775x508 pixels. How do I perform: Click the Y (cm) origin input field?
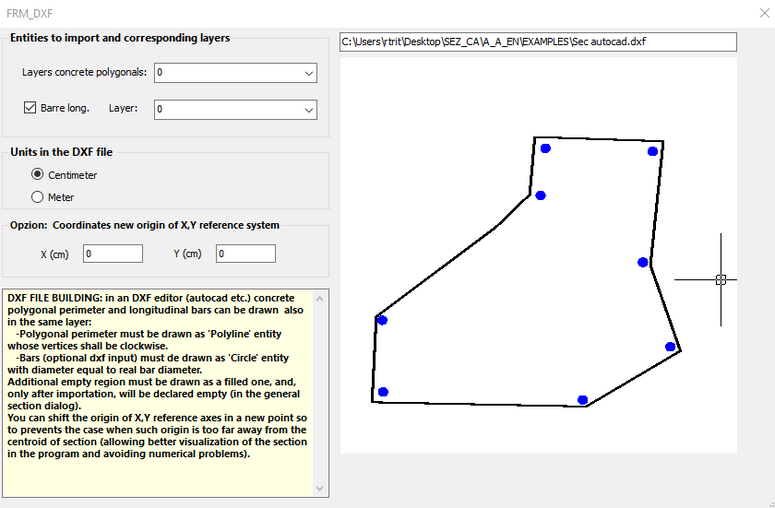click(246, 254)
